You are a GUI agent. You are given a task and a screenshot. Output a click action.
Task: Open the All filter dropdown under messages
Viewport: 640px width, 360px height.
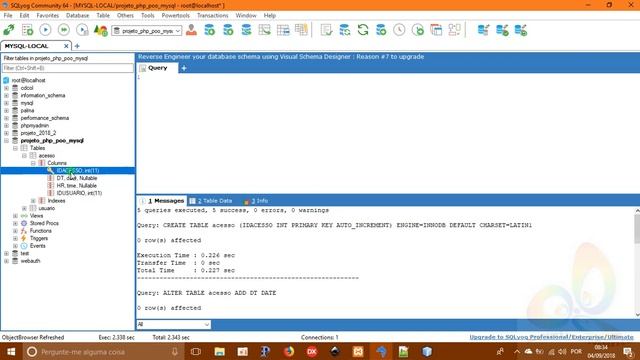tap(173, 324)
